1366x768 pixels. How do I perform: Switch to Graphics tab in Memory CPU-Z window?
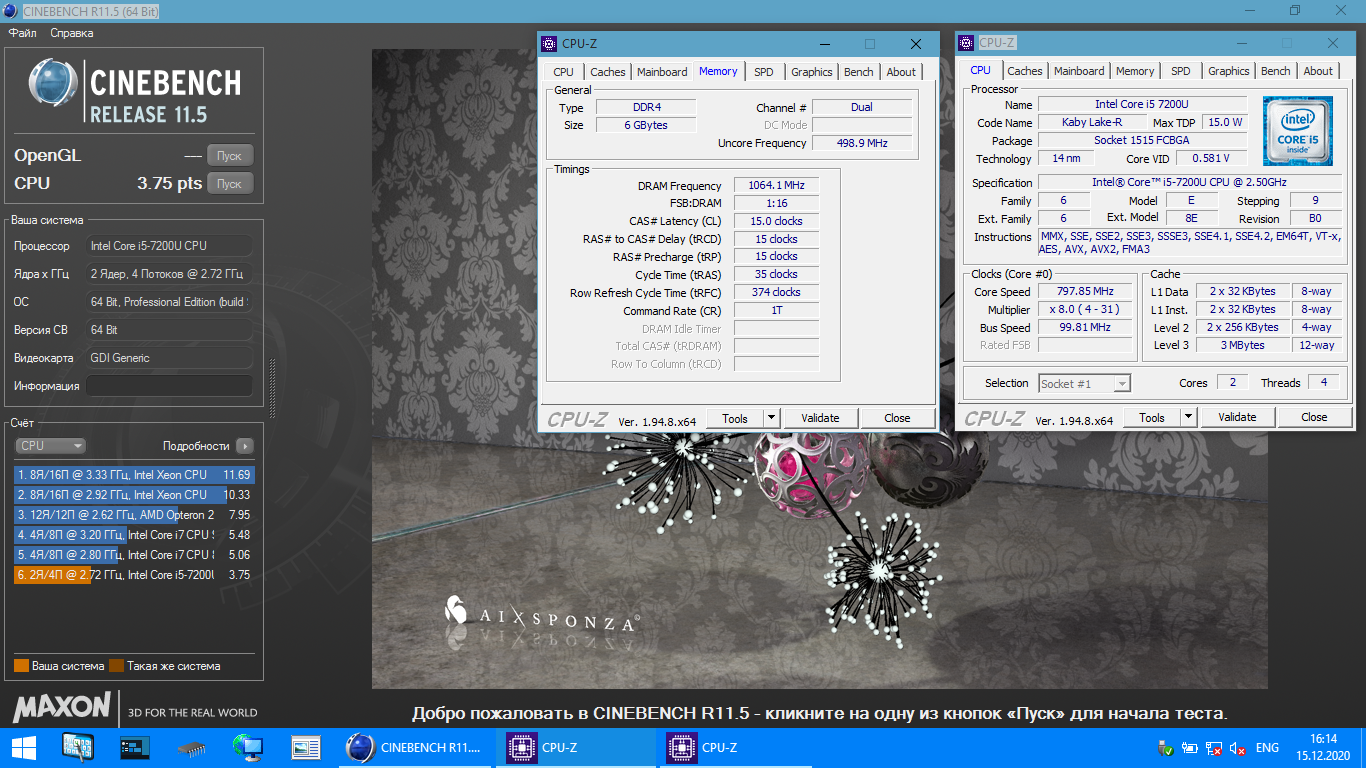(x=812, y=72)
